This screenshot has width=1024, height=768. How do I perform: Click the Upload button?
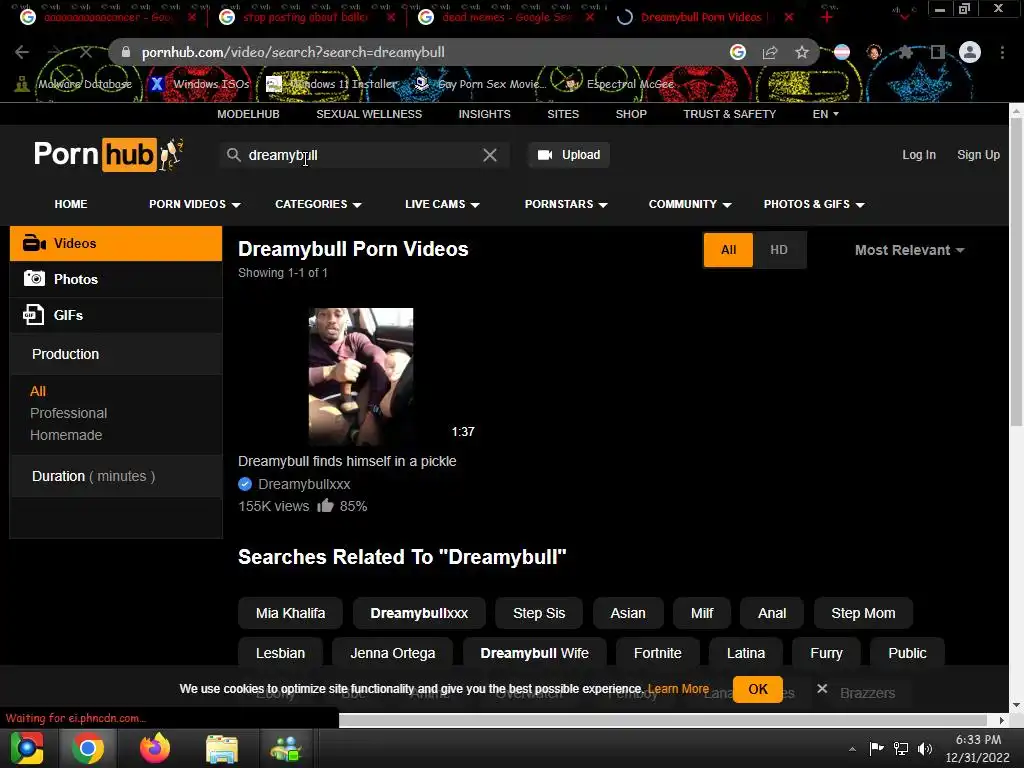[x=569, y=155]
